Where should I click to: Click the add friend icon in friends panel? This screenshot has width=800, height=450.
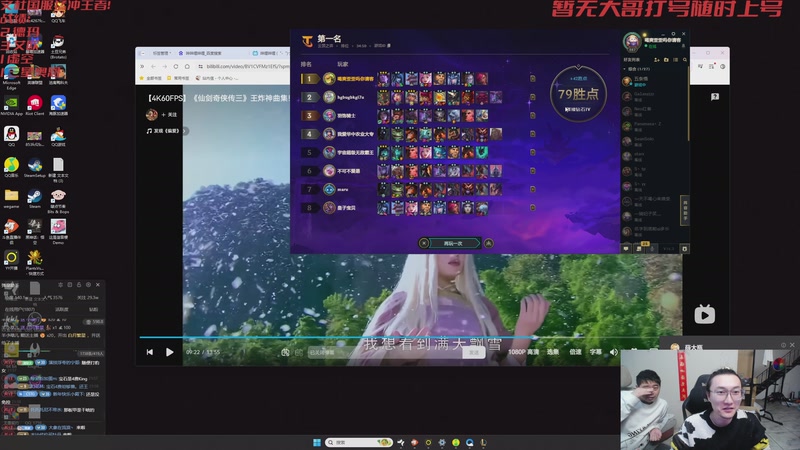657,60
